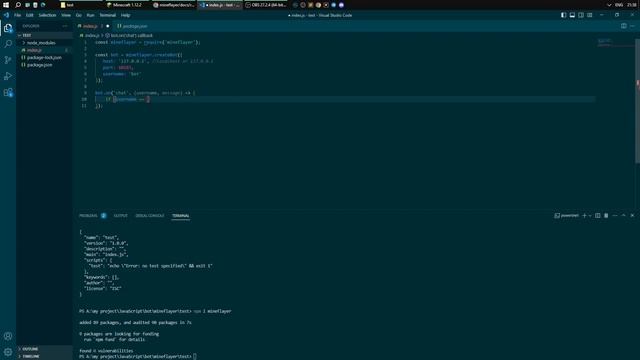Viewport: 640px width, 360px height.
Task: Open Explorer panel More Actions ellipsis
Action: point(65,26)
